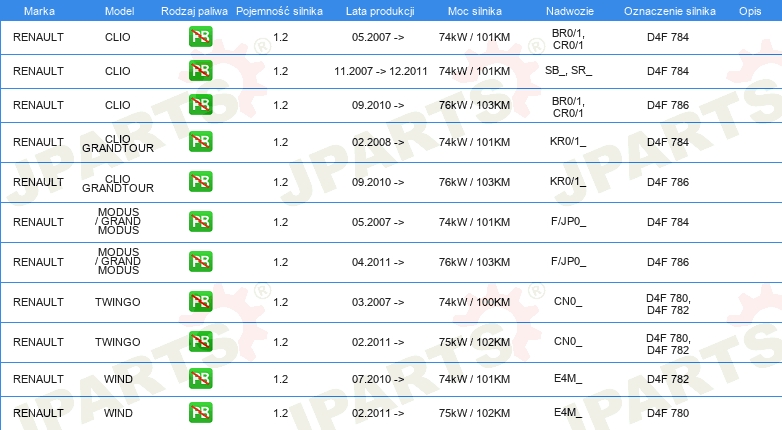Click the Model column header
This screenshot has height=430, width=782.
point(119,11)
